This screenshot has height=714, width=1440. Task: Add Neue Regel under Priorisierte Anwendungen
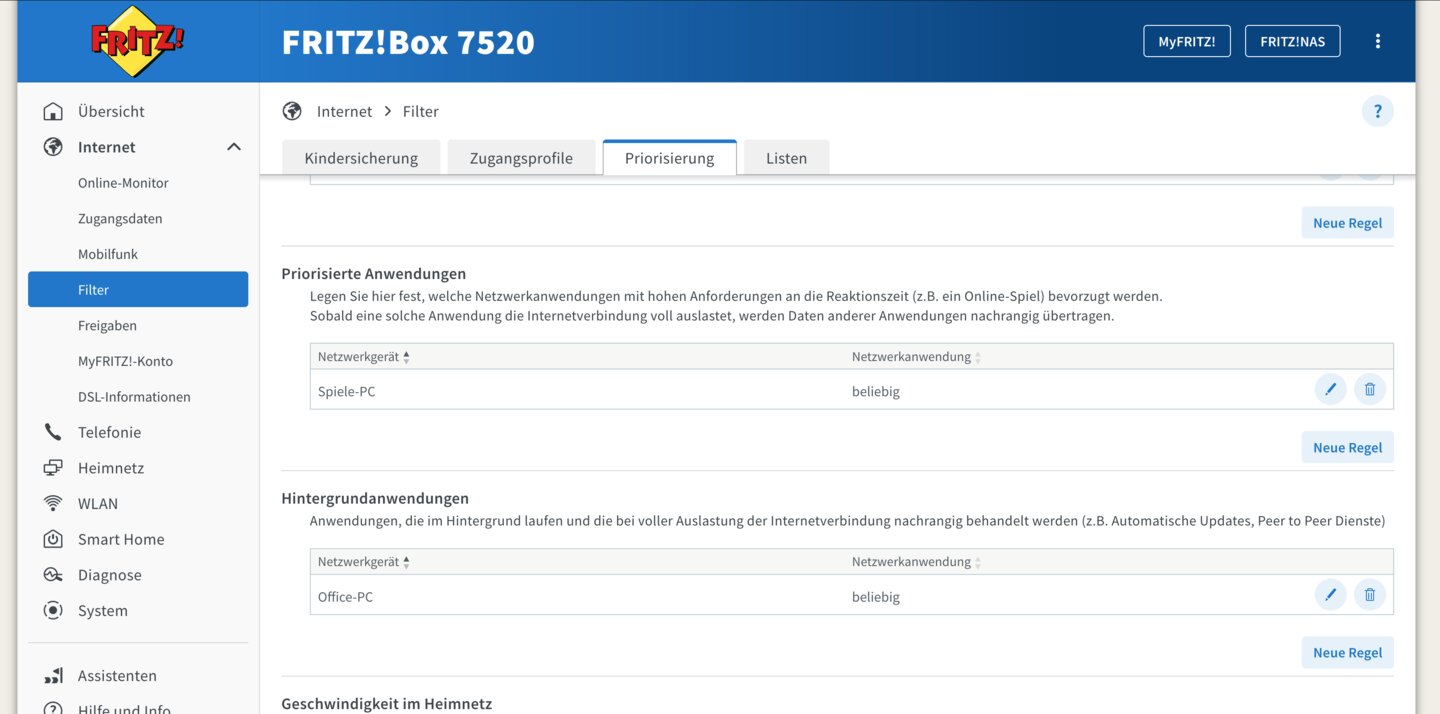pyautogui.click(x=1347, y=447)
